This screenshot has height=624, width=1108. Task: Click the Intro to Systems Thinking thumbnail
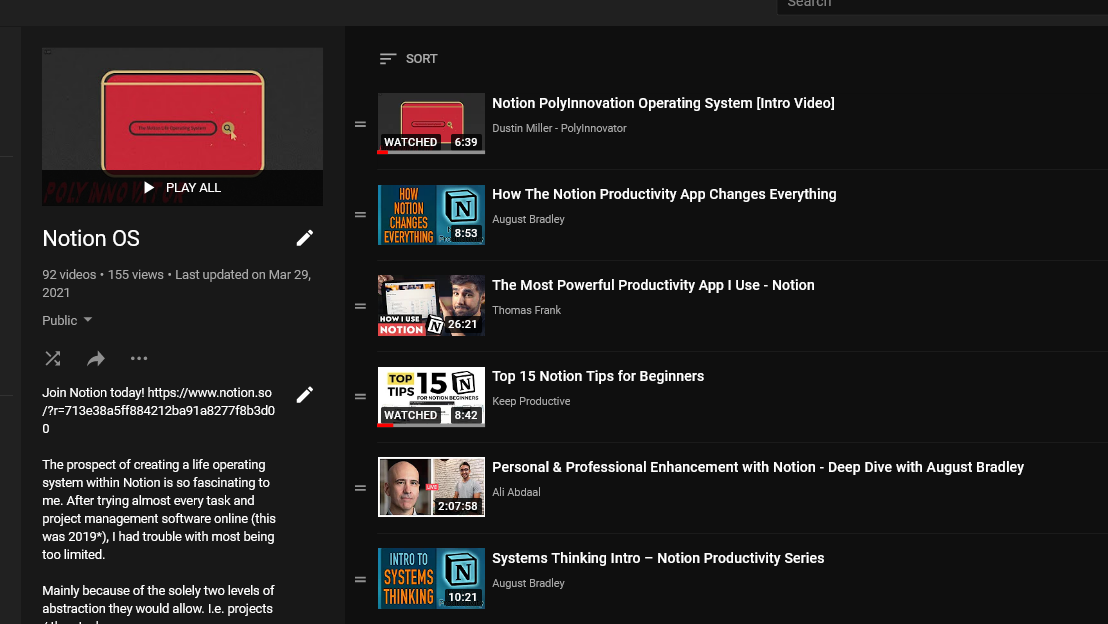click(x=431, y=578)
